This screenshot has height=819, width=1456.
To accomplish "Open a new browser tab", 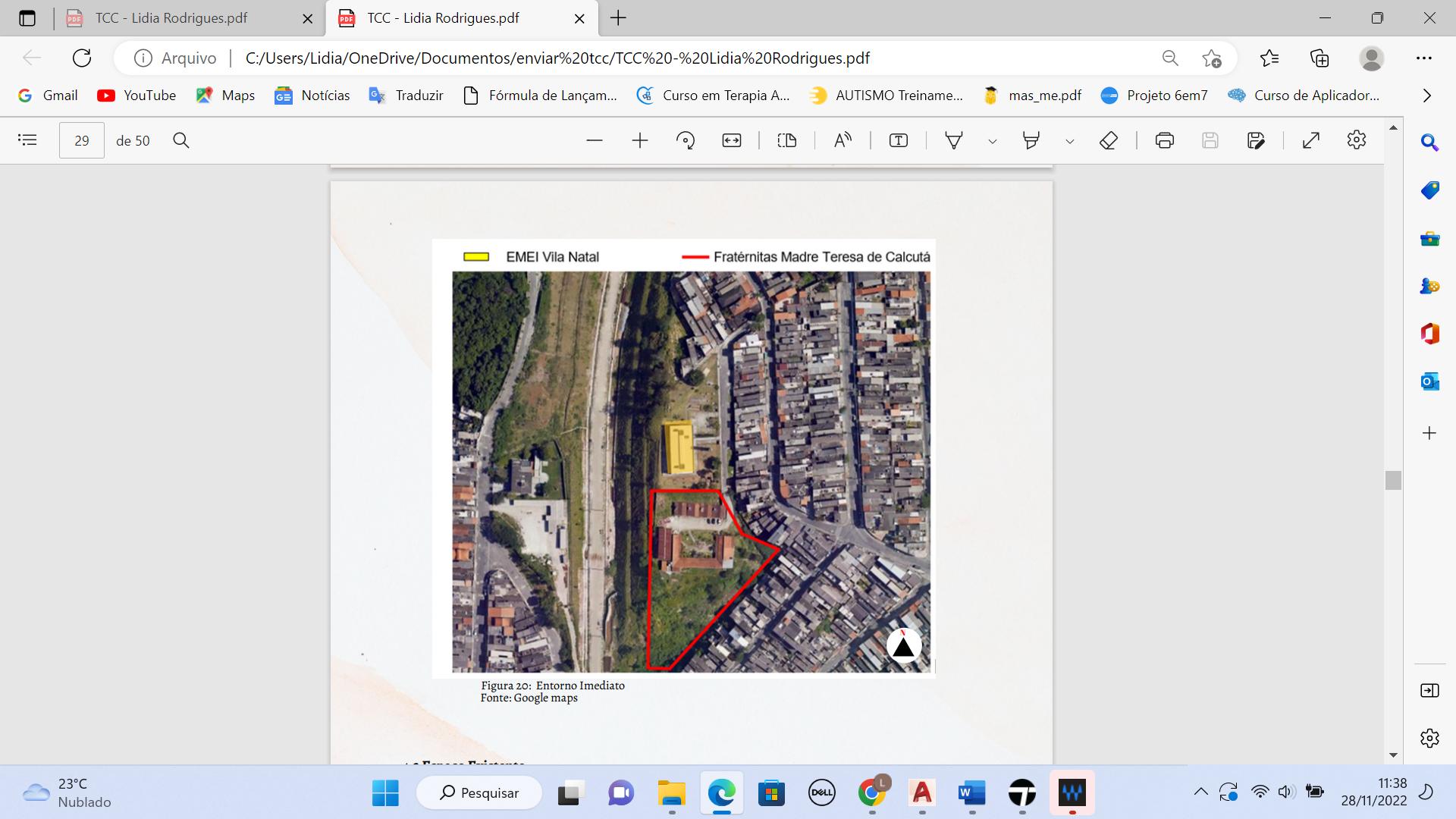I will click(619, 18).
